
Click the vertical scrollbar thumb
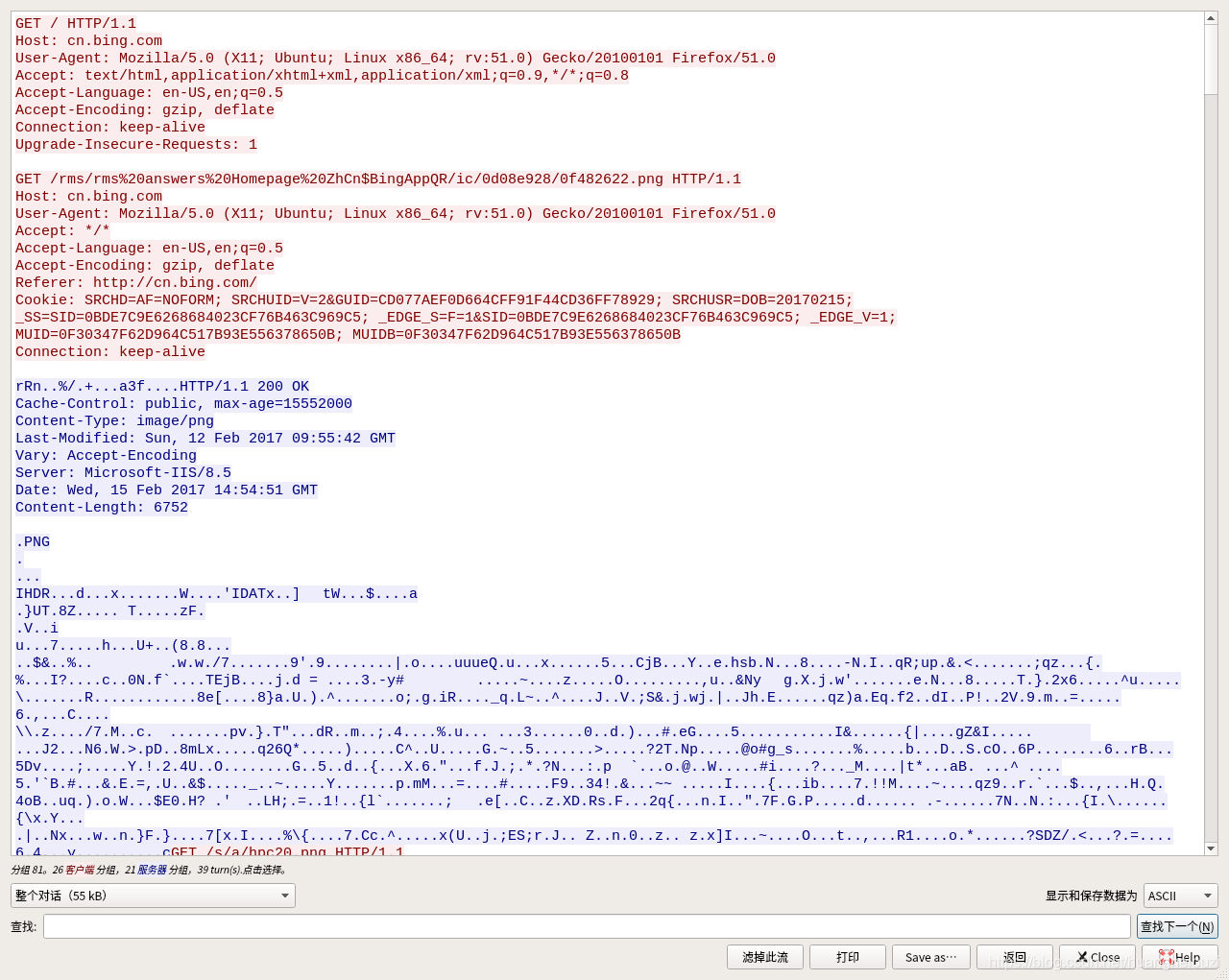click(1211, 60)
